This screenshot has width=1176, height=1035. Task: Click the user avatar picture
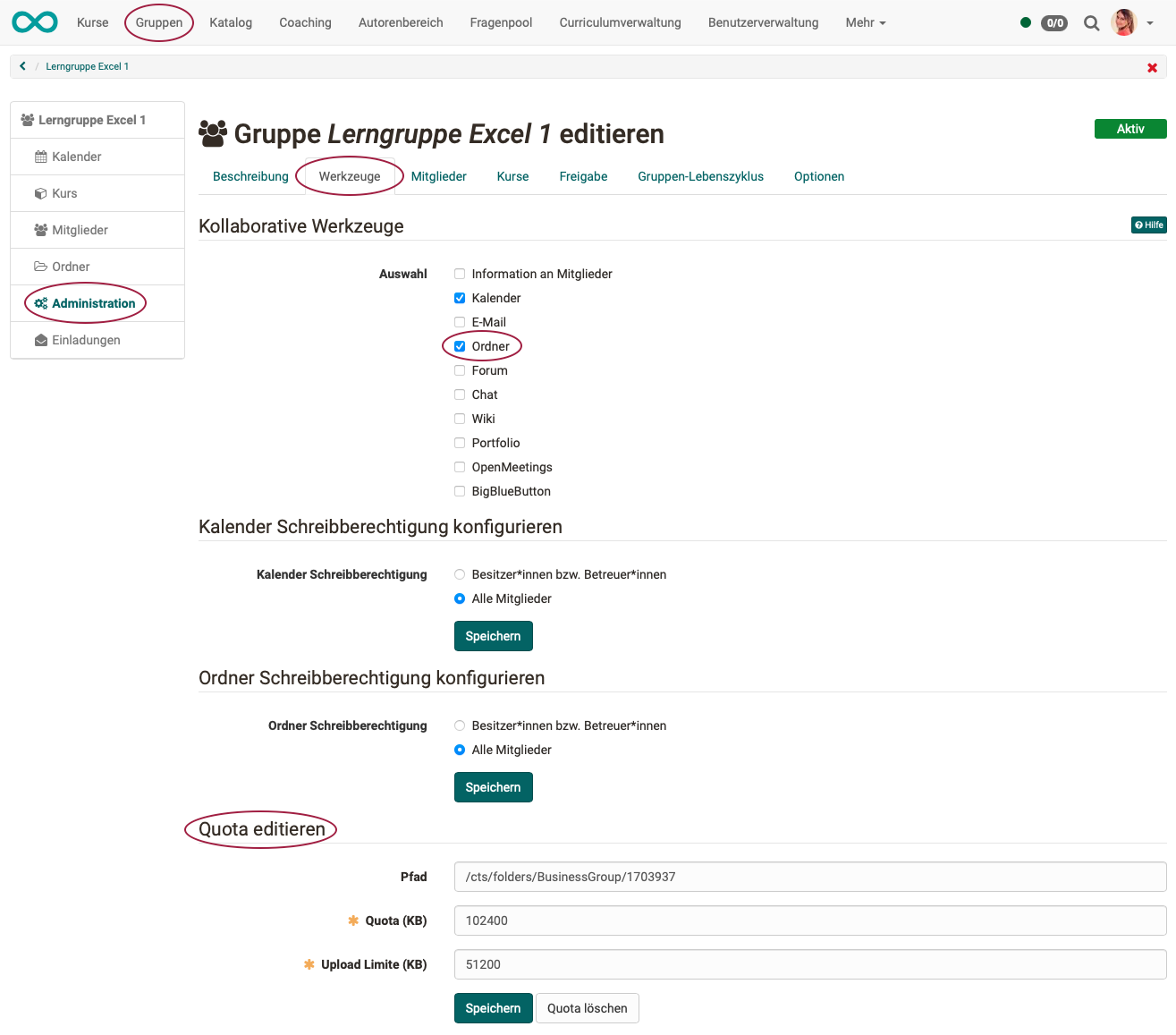tap(1123, 22)
